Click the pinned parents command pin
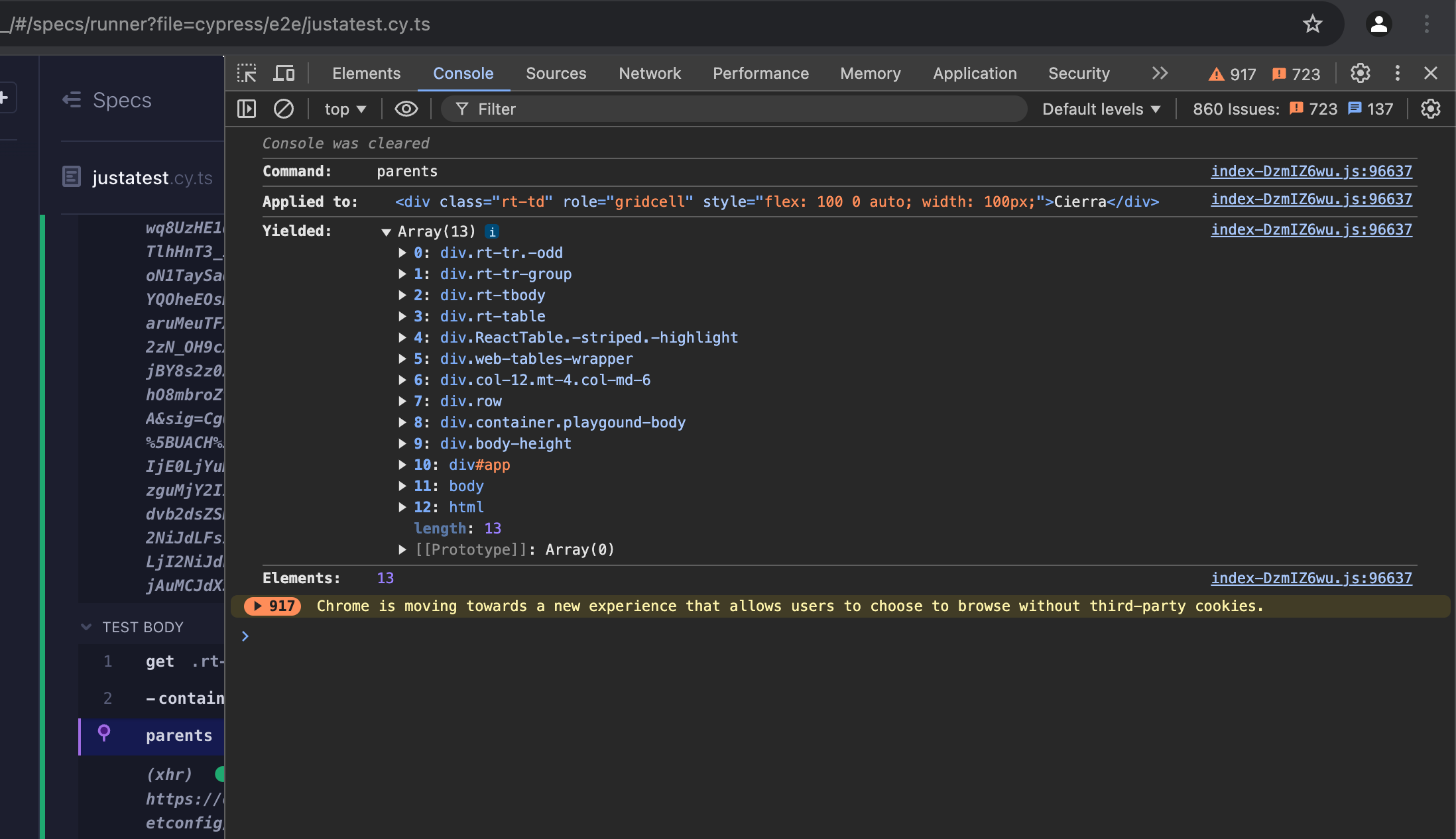The width and height of the screenshot is (1456, 839). tap(104, 733)
